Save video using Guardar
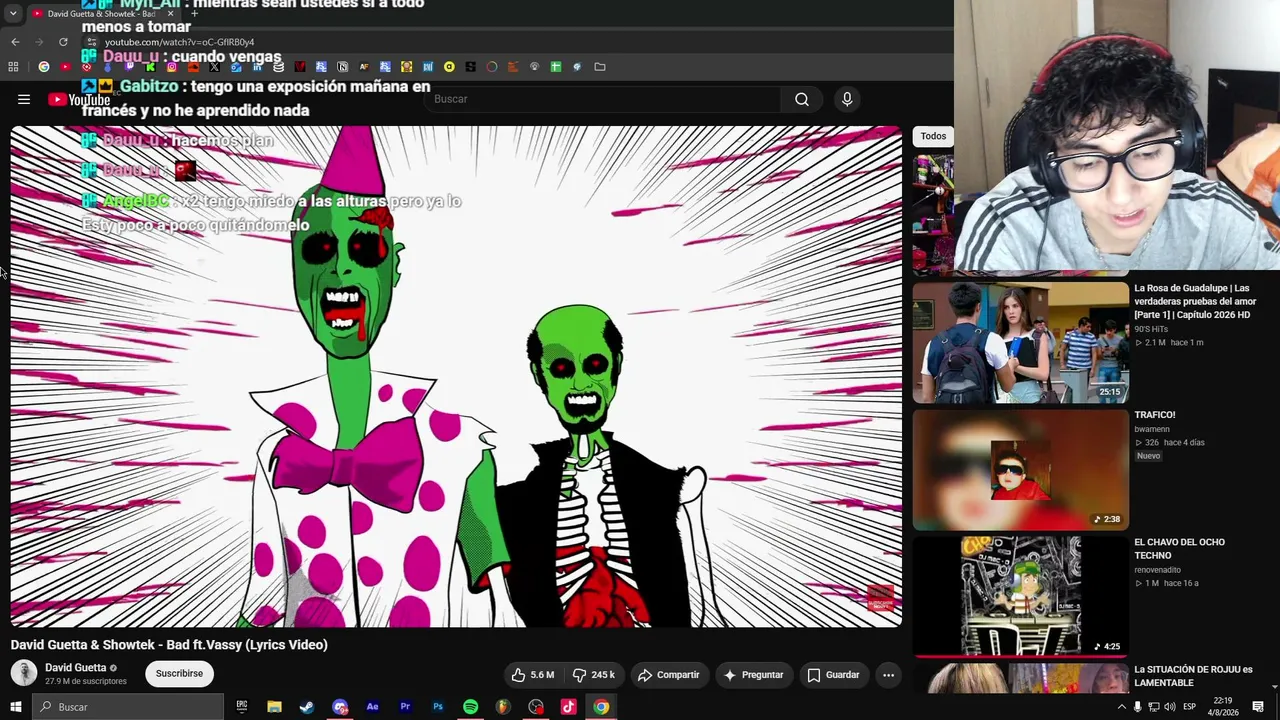This screenshot has height=720, width=1280. click(x=833, y=675)
